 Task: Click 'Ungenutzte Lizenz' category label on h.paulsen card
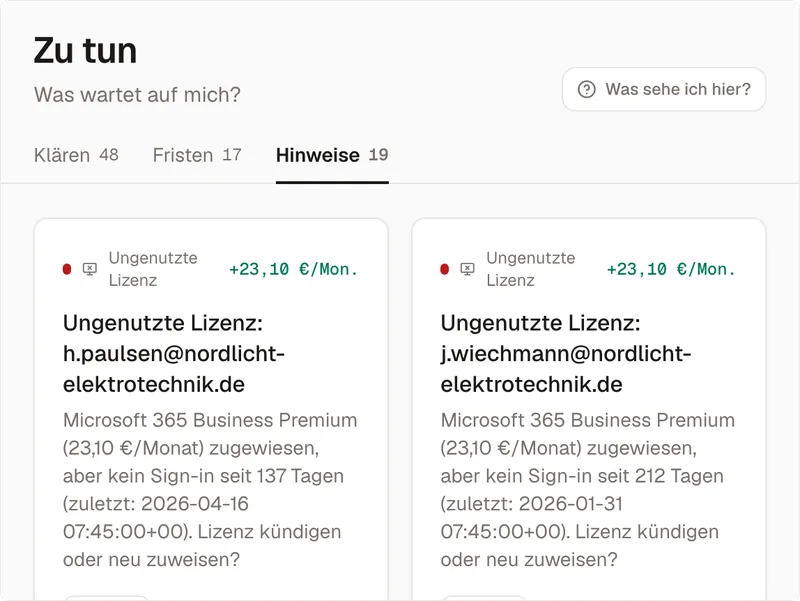coord(153,269)
